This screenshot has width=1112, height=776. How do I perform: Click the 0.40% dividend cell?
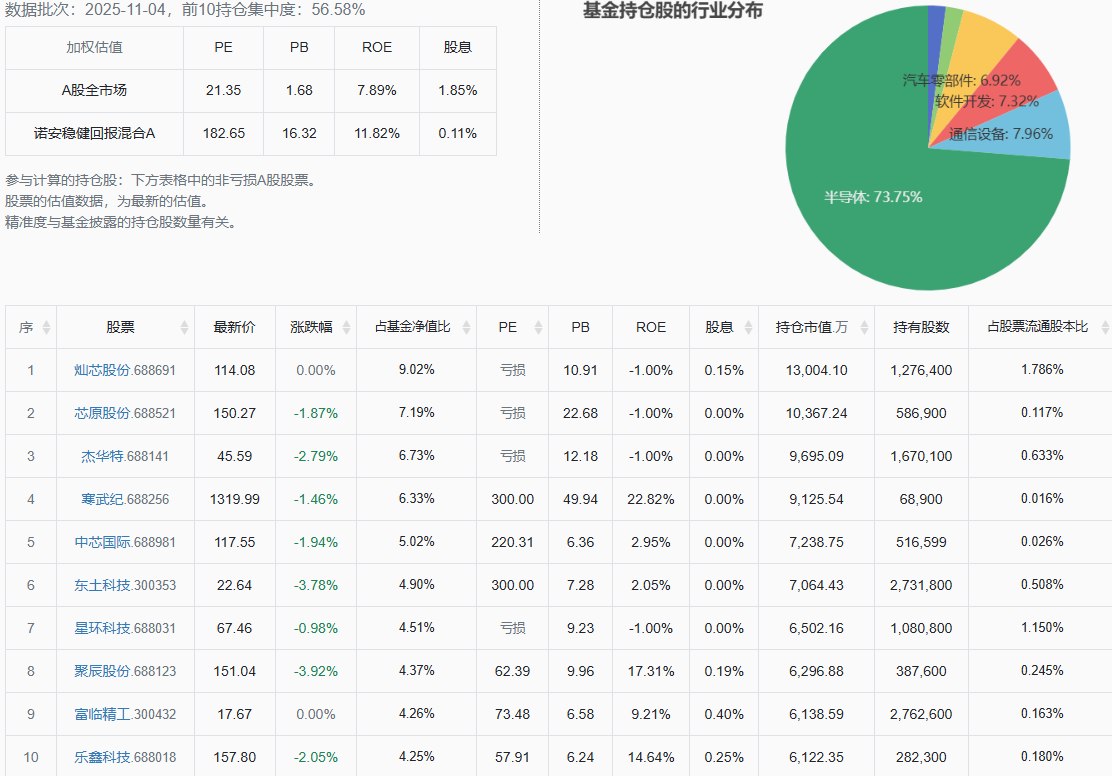tap(723, 714)
